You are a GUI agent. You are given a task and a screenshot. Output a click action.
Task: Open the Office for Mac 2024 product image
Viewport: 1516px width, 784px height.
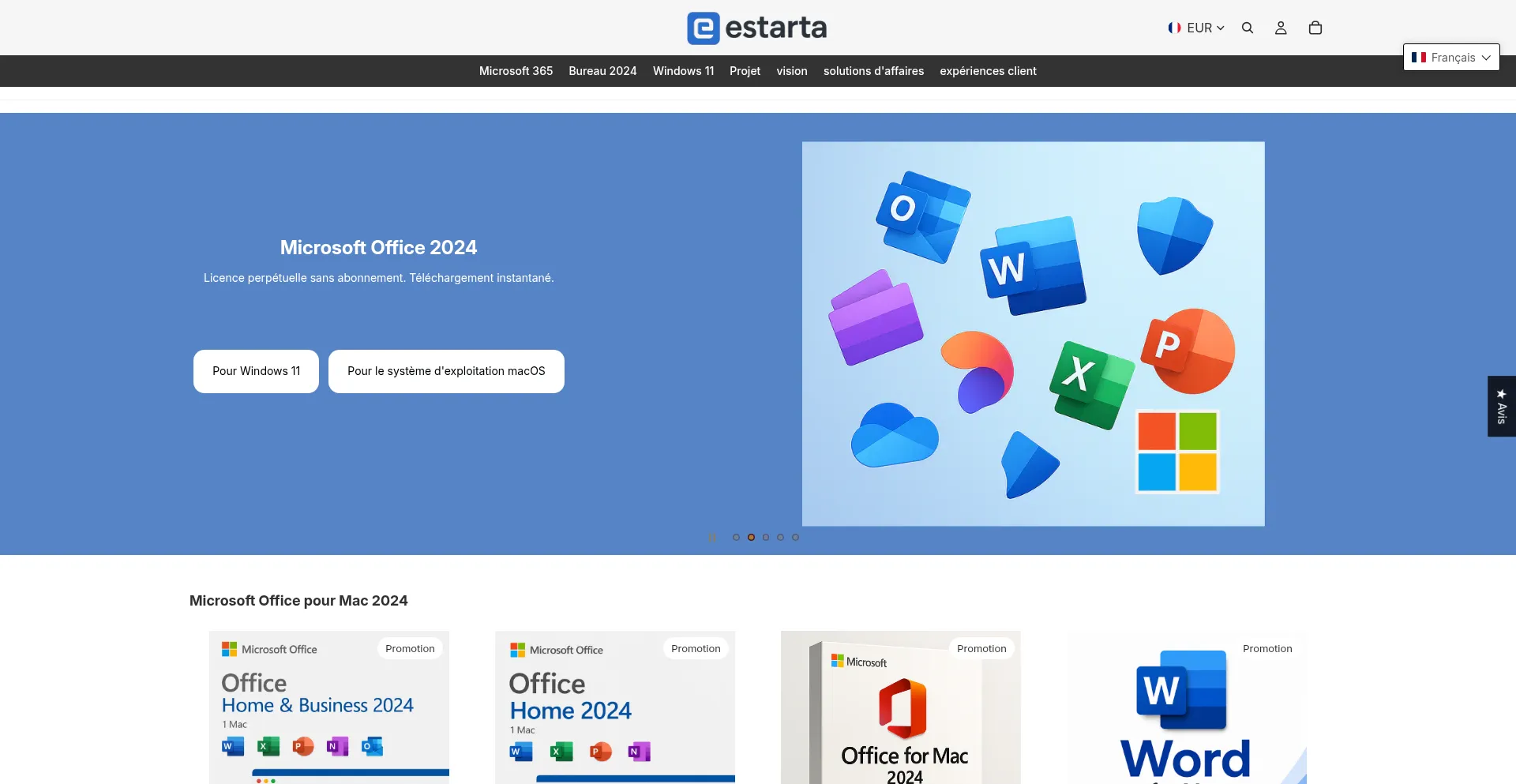click(901, 707)
